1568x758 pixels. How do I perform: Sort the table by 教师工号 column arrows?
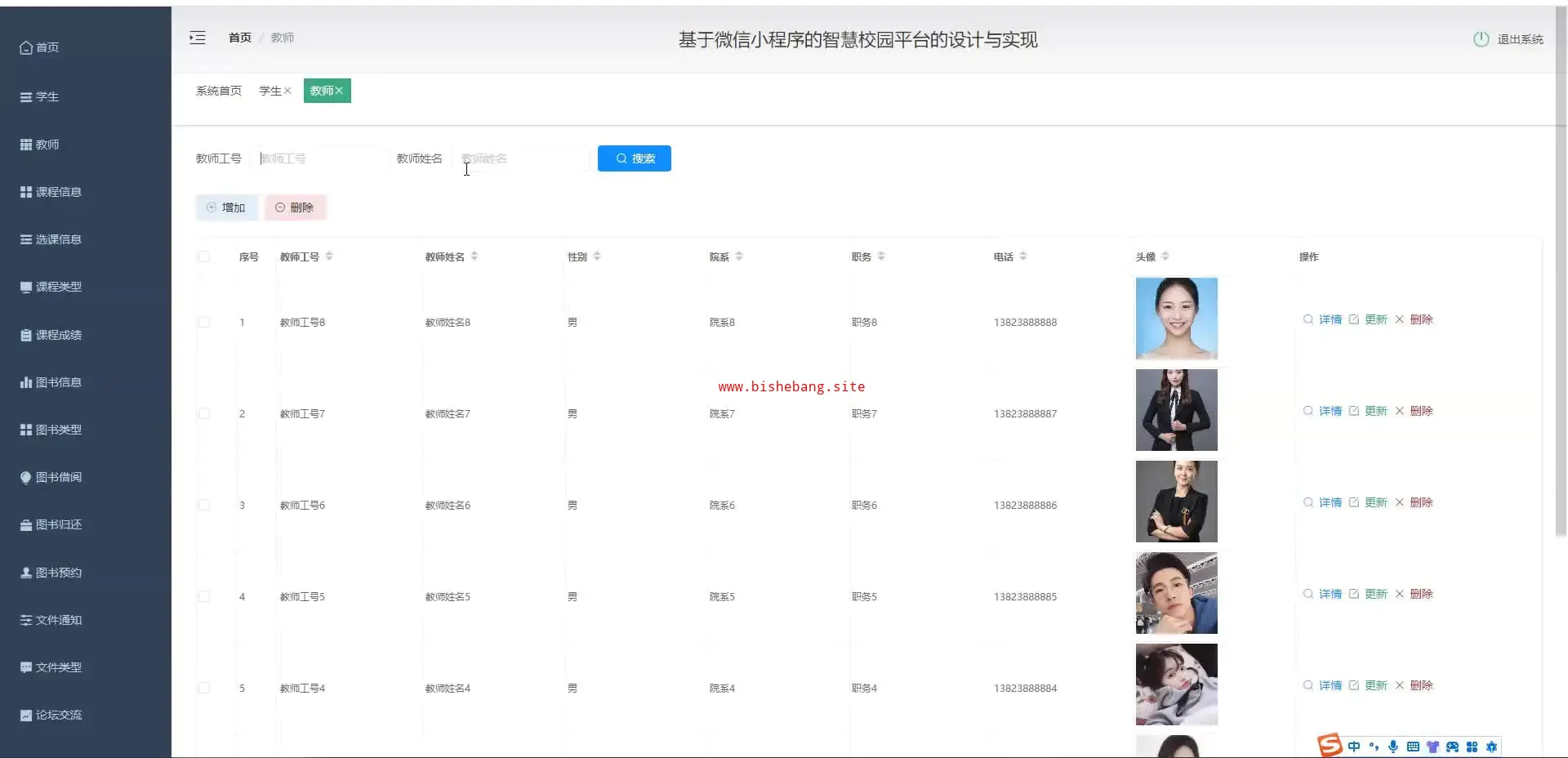point(329,256)
